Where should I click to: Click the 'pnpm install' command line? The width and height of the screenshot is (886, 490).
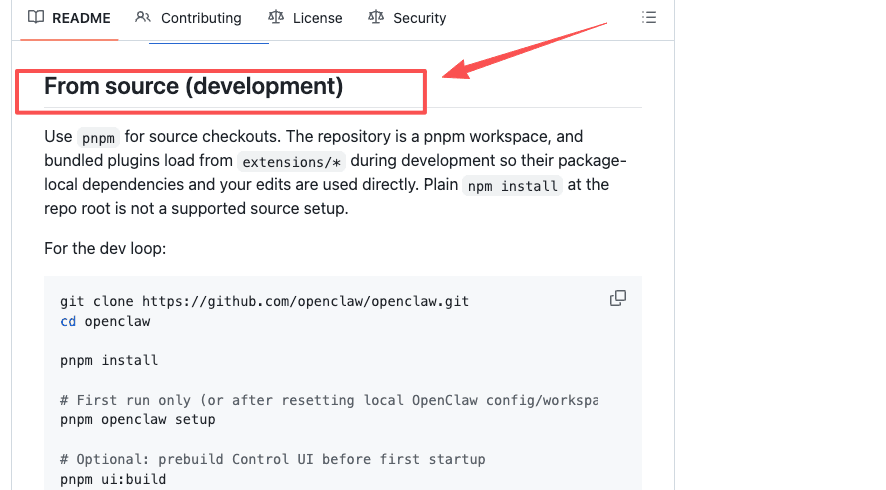point(109,361)
